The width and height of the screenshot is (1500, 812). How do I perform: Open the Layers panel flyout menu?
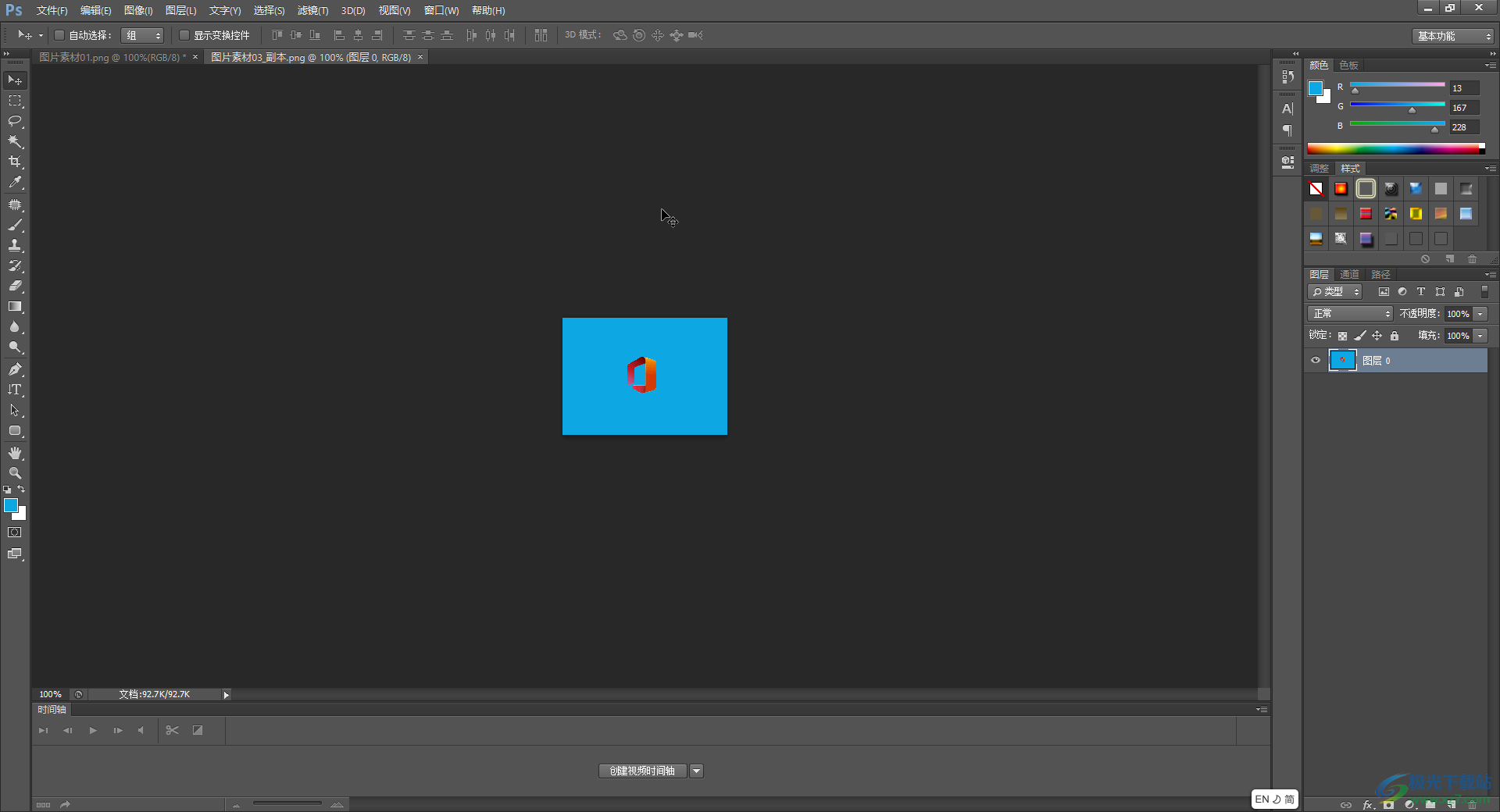[1490, 275]
